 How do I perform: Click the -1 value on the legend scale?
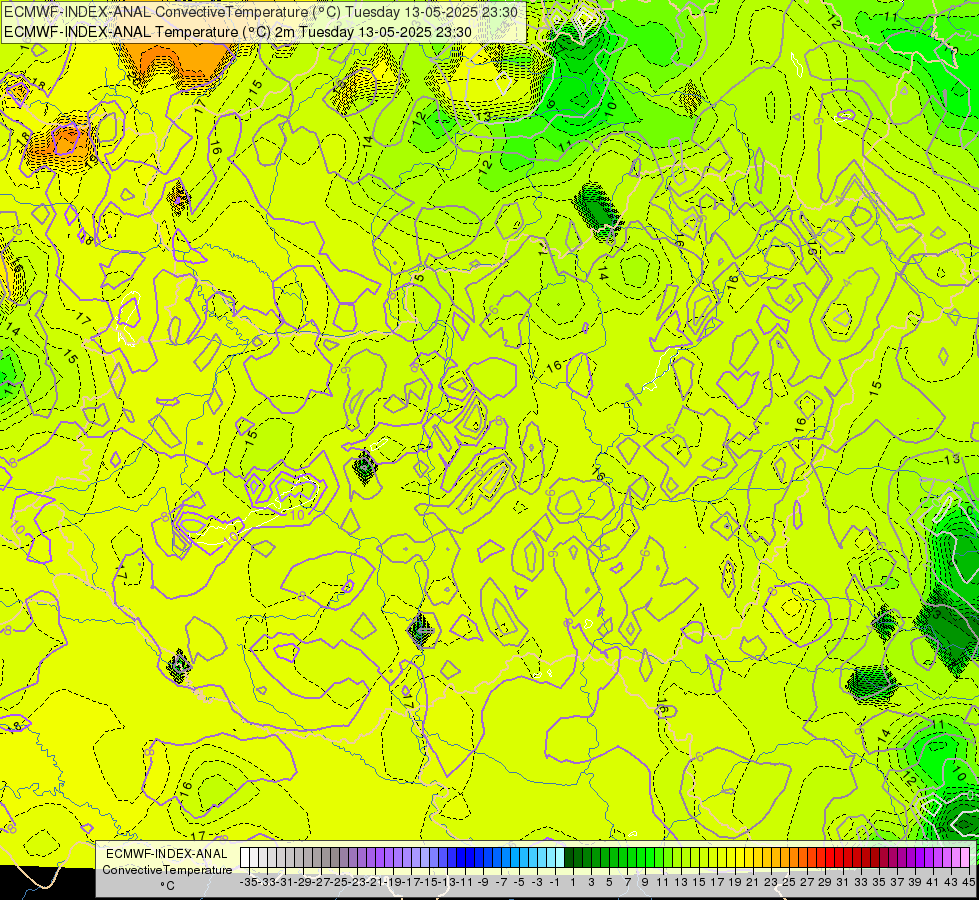coord(554,883)
